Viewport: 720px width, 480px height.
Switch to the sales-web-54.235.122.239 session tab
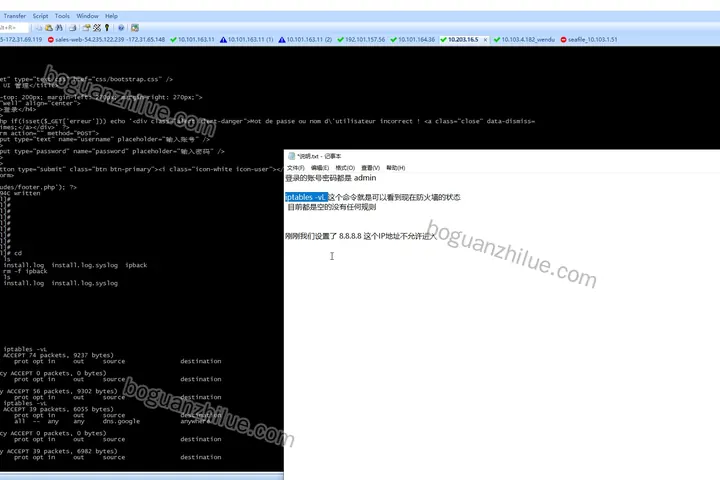106,40
